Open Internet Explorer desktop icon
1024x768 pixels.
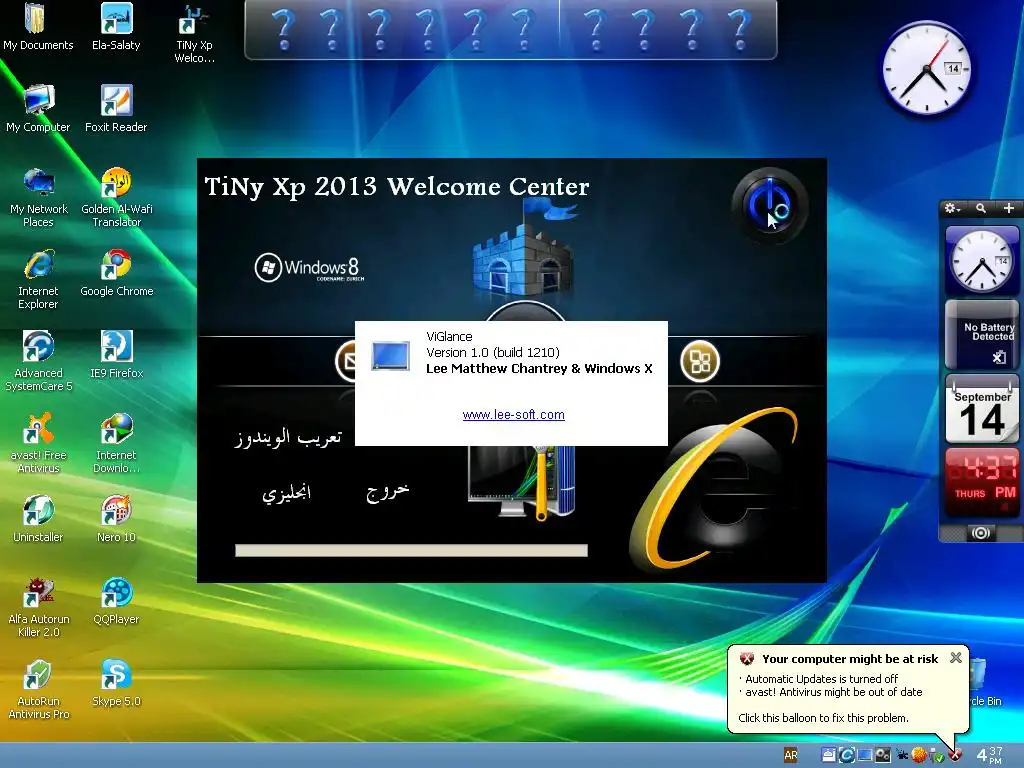pos(38,279)
